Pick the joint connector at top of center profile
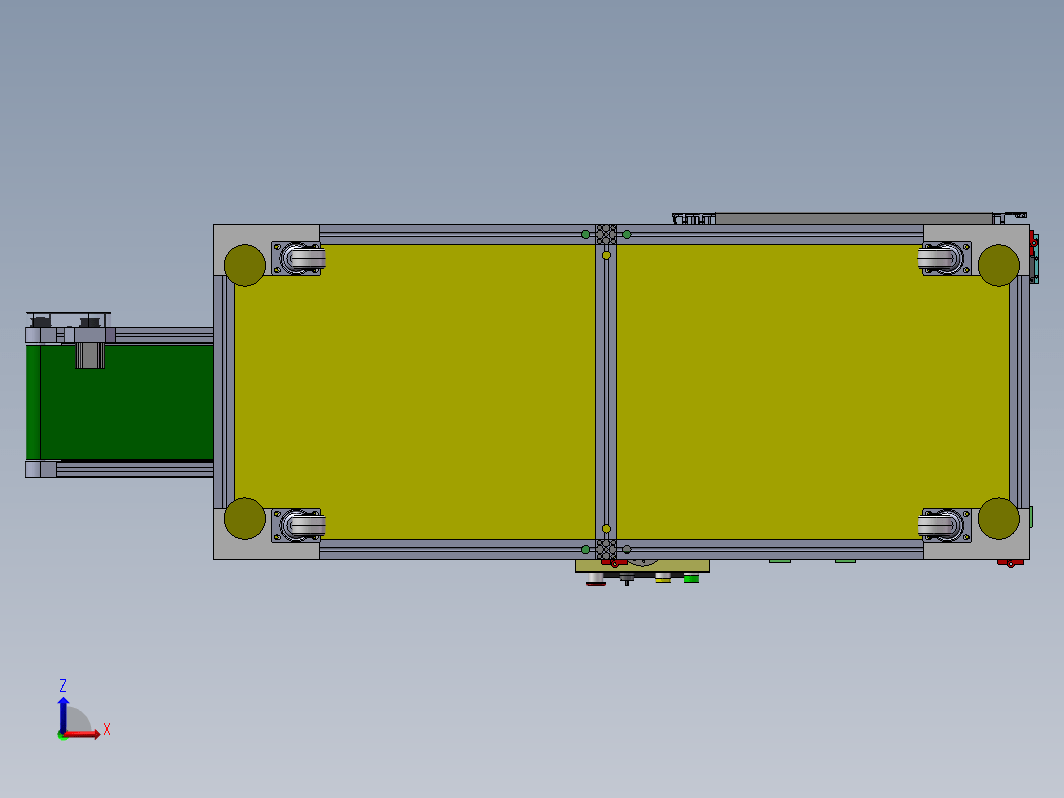1064x798 pixels. (x=606, y=235)
